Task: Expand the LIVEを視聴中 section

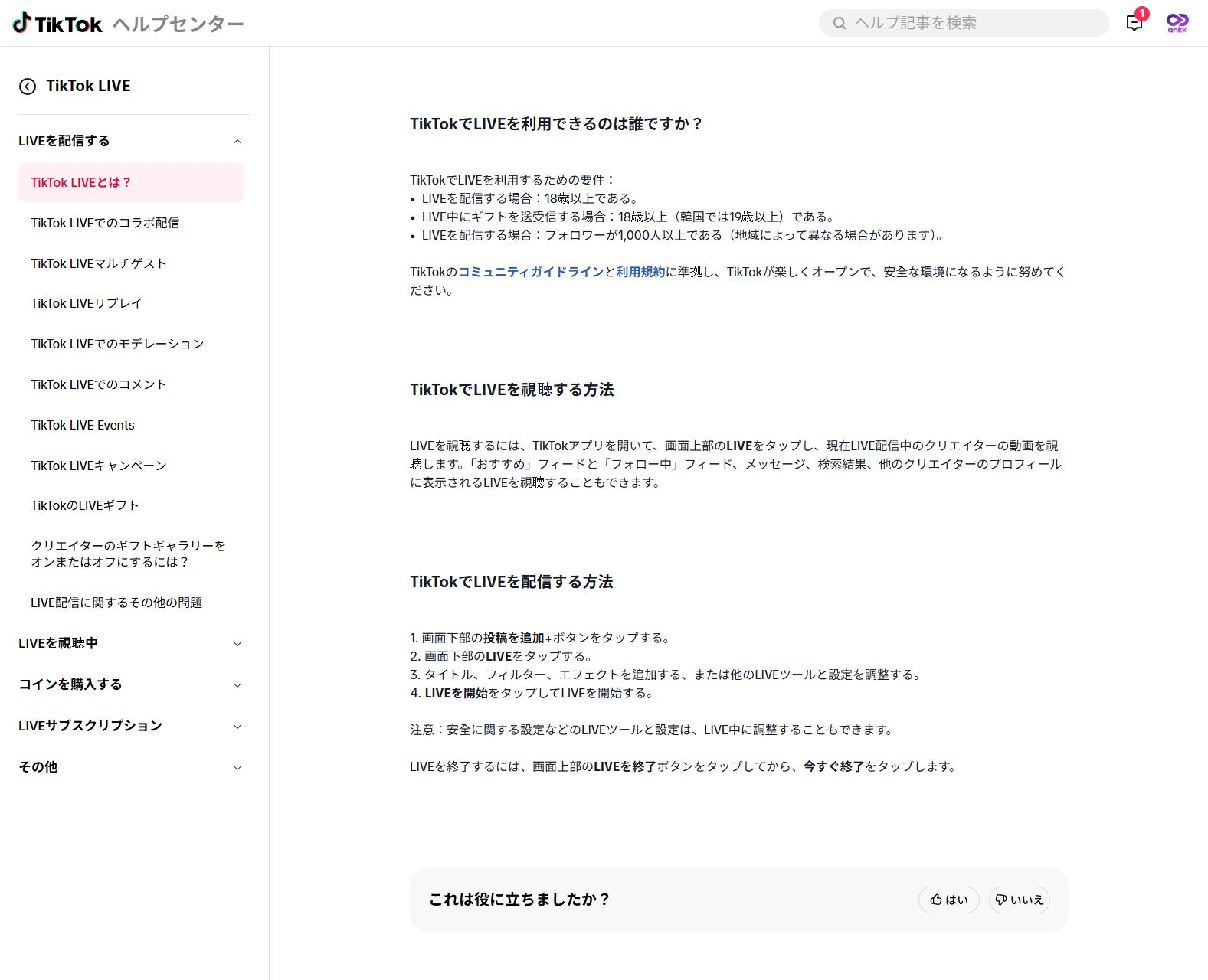Action: 131,644
